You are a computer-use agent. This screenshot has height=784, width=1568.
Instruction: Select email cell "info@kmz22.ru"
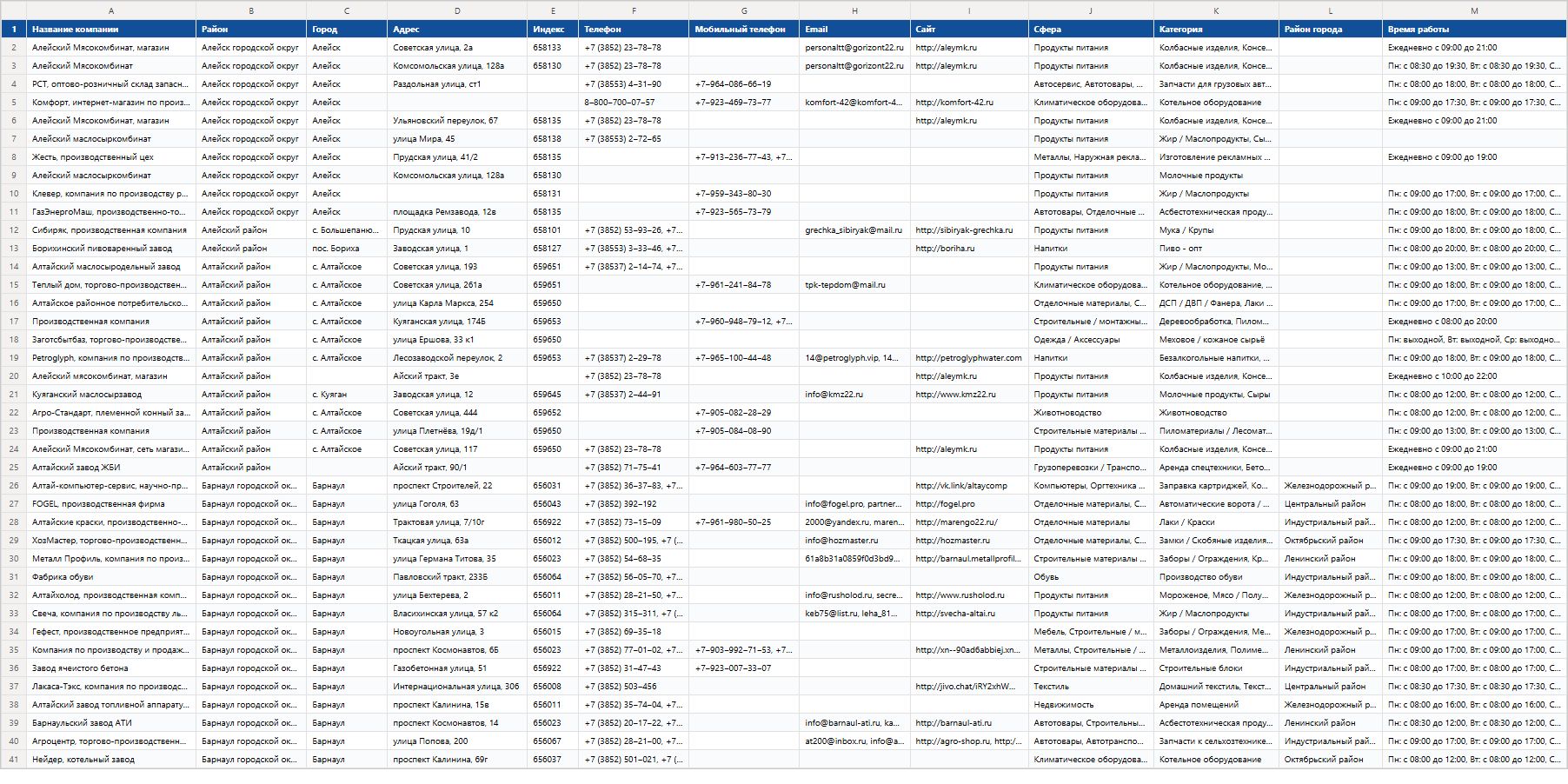click(x=854, y=395)
